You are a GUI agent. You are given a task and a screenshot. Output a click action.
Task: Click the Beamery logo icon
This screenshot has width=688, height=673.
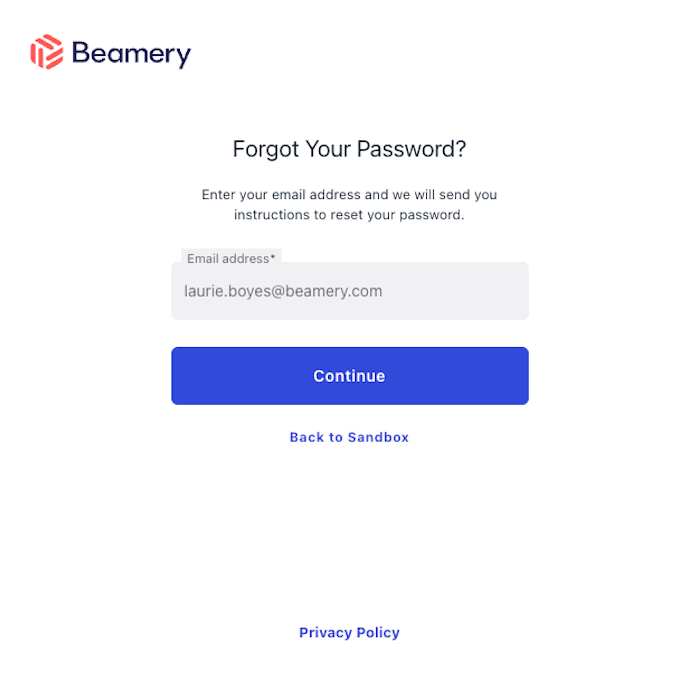click(x=47, y=52)
